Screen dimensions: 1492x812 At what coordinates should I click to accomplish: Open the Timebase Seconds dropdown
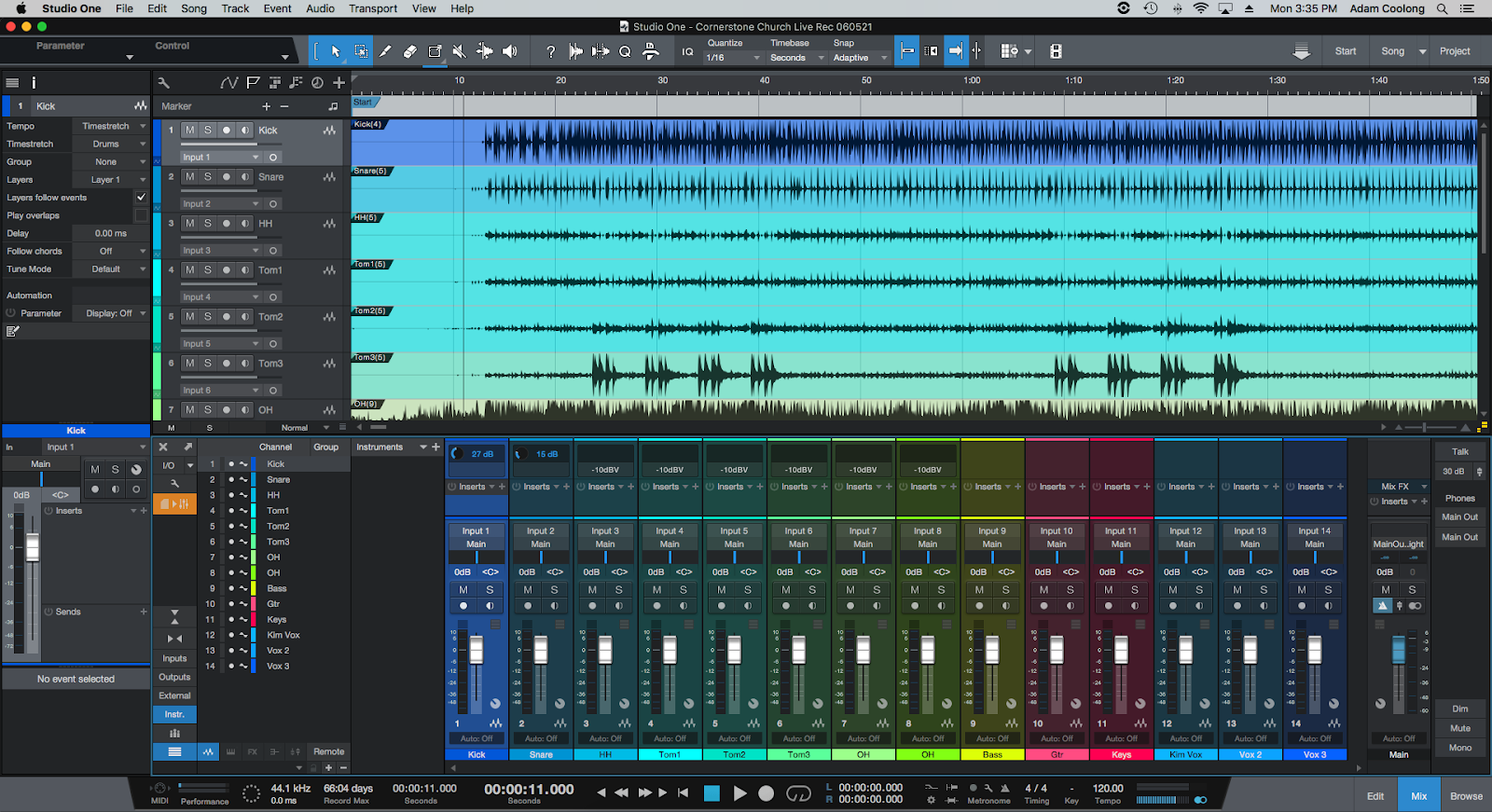(797, 58)
